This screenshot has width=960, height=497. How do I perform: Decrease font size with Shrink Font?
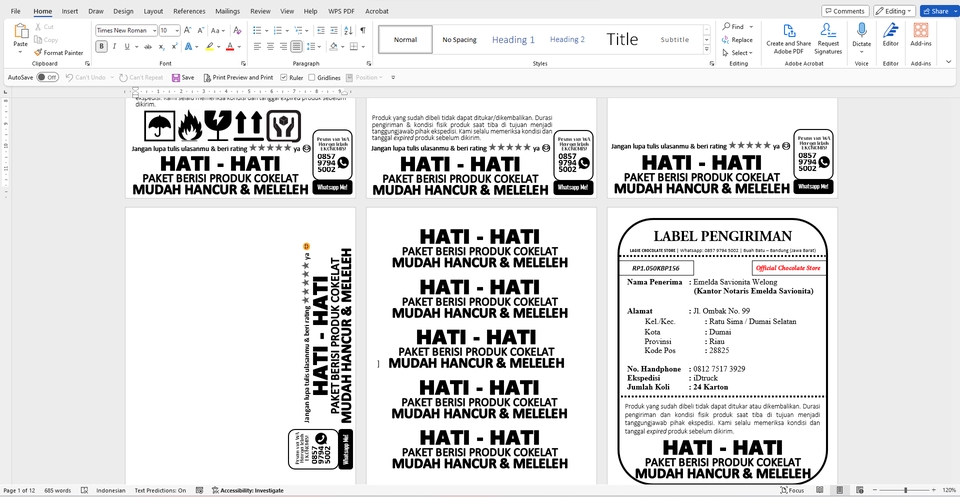click(201, 30)
